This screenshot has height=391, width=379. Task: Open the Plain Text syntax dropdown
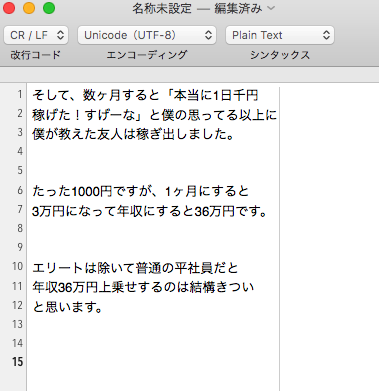(280, 35)
